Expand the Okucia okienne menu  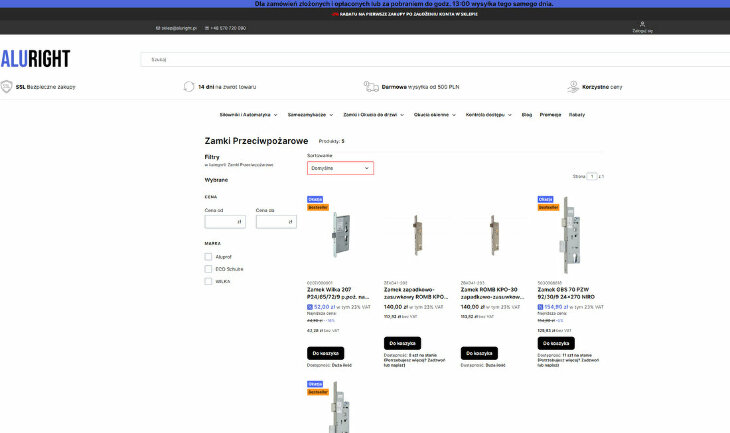click(435, 115)
